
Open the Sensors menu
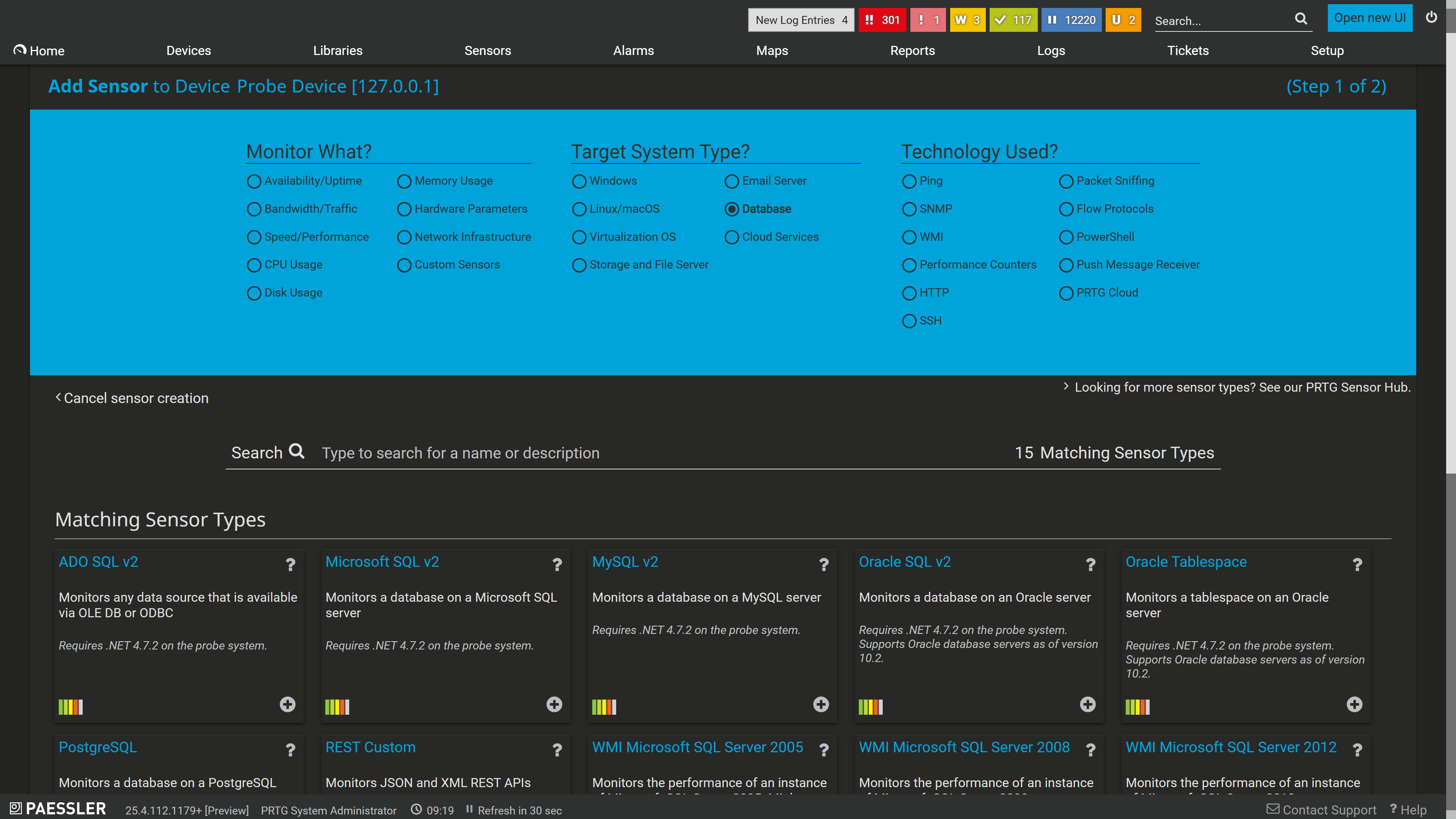487,50
